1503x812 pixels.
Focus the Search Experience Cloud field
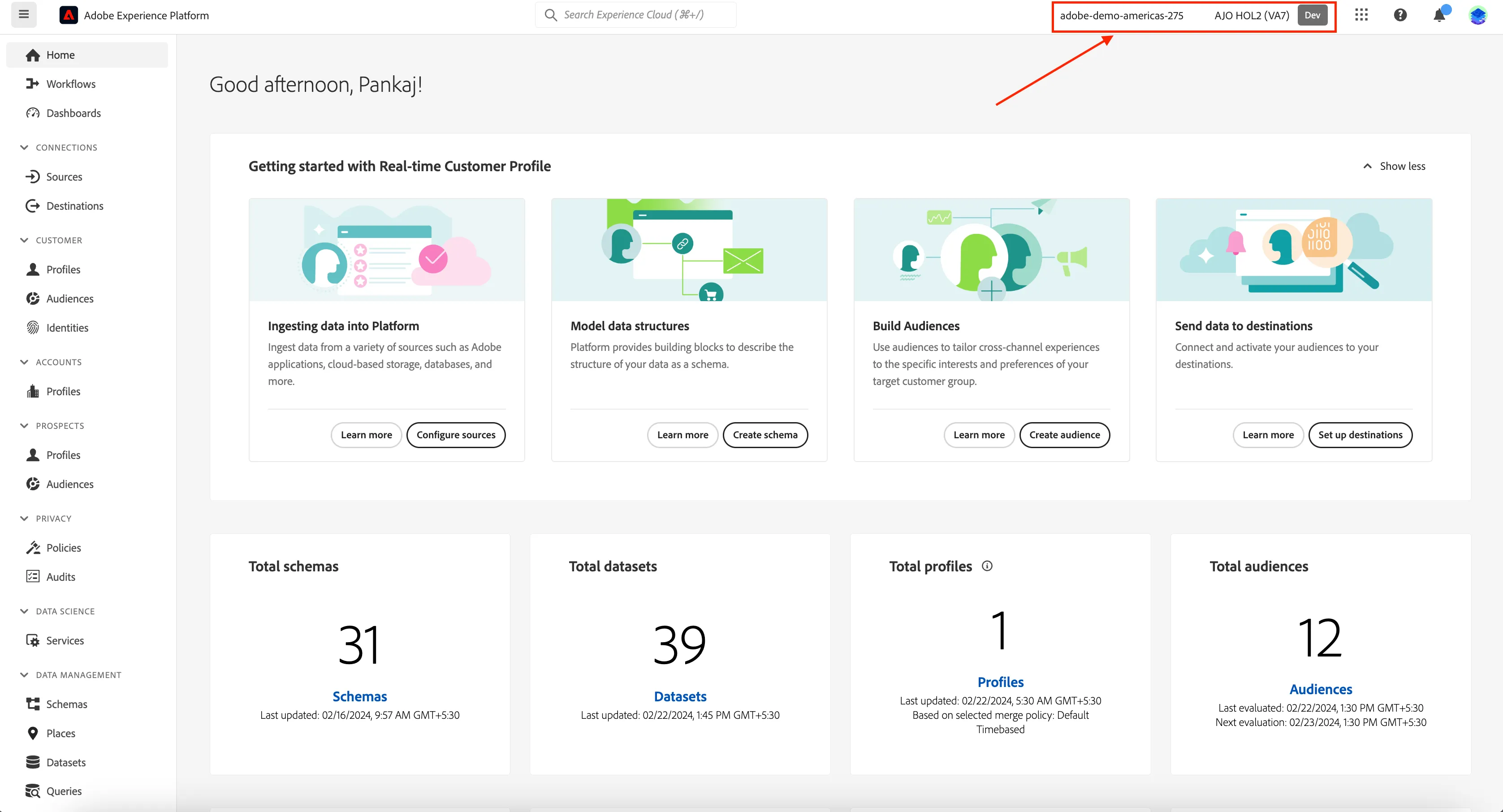(635, 15)
